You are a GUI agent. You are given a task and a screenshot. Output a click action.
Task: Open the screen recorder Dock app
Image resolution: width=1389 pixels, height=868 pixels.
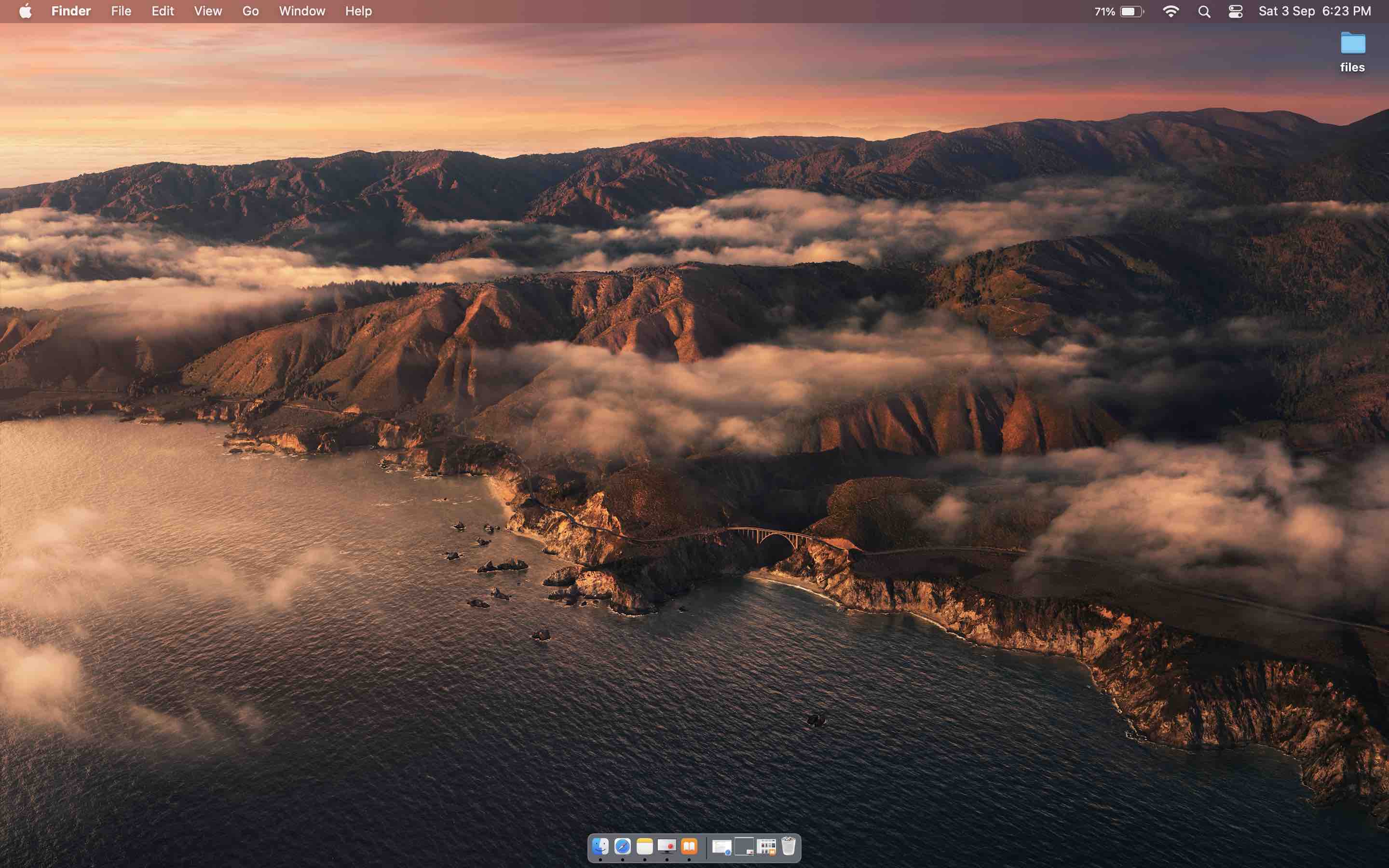(667, 846)
